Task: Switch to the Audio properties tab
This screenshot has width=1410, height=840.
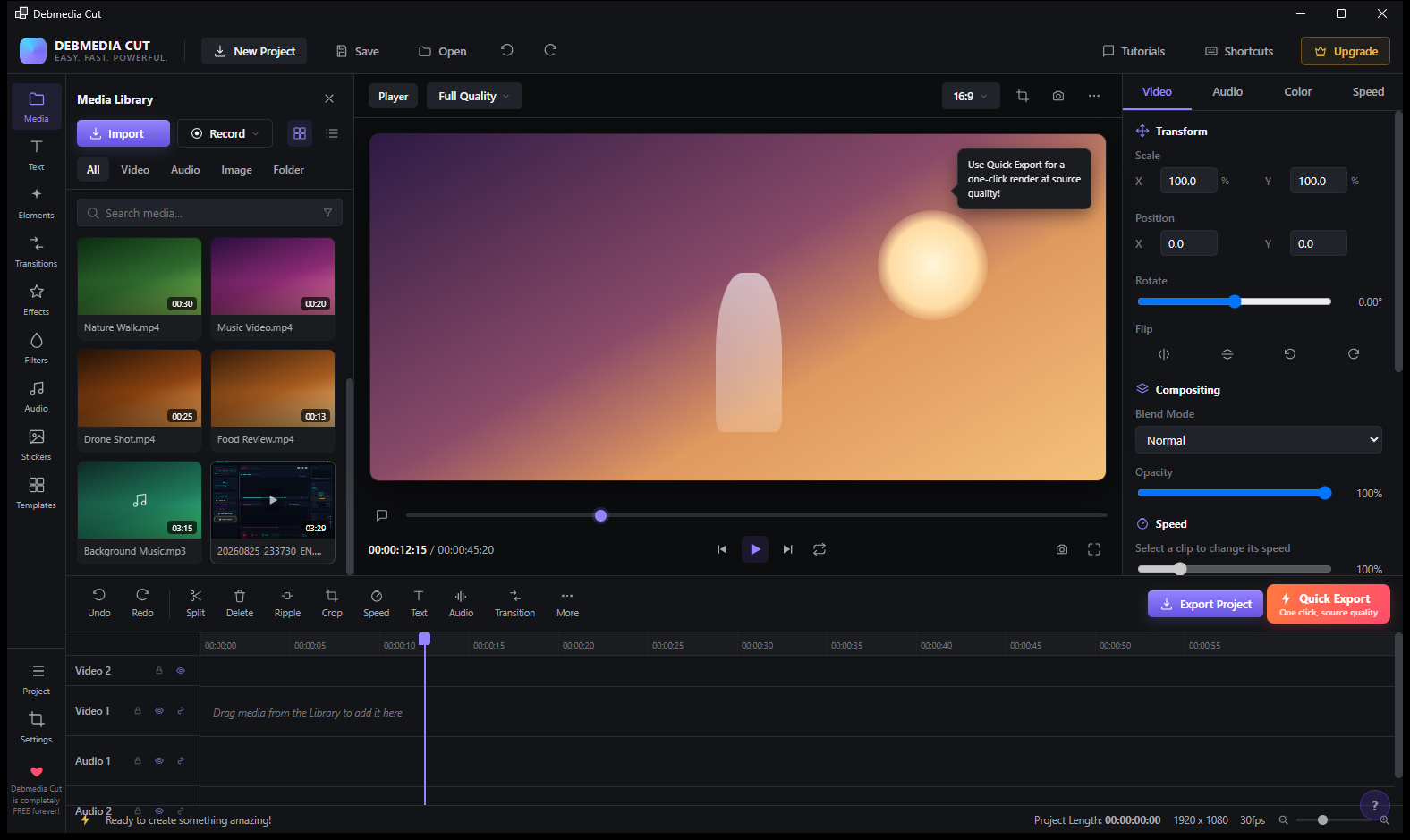Action: [1227, 91]
